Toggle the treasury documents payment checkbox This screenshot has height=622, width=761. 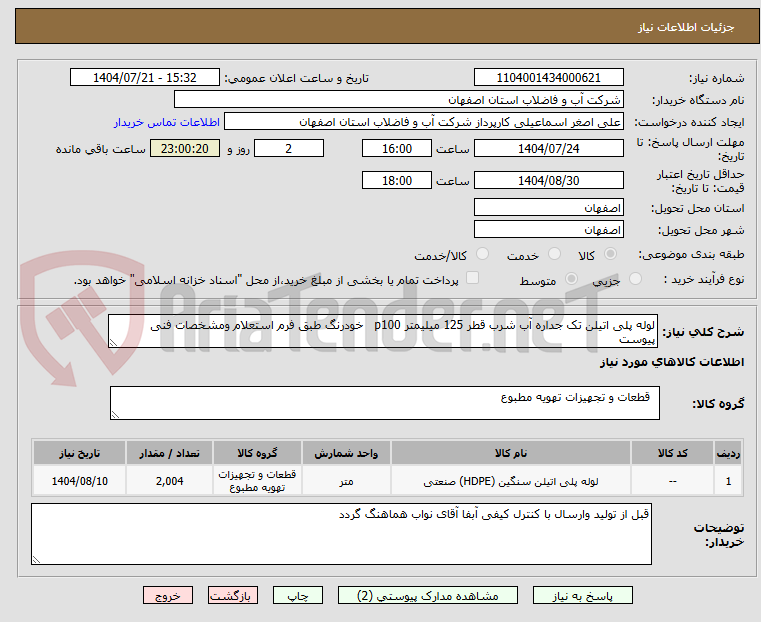[473, 279]
